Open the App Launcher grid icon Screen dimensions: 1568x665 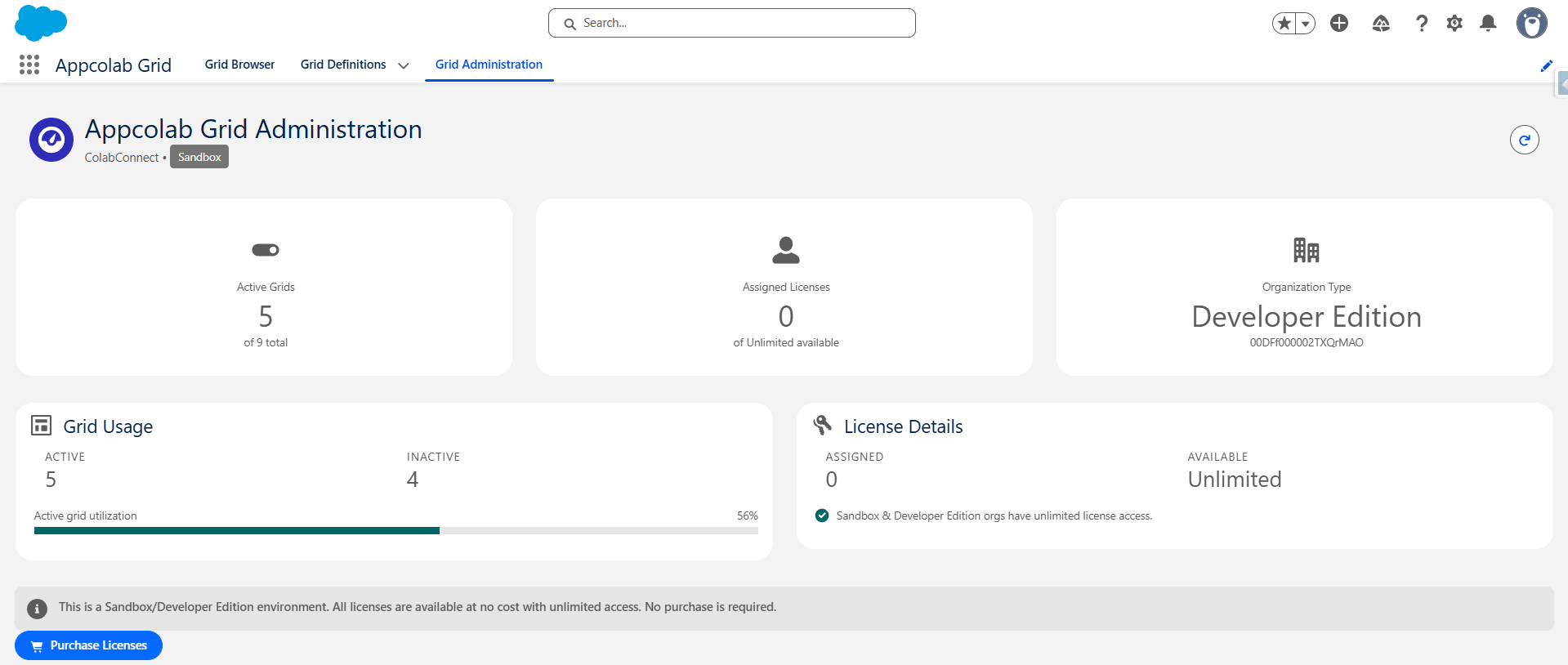[x=29, y=65]
